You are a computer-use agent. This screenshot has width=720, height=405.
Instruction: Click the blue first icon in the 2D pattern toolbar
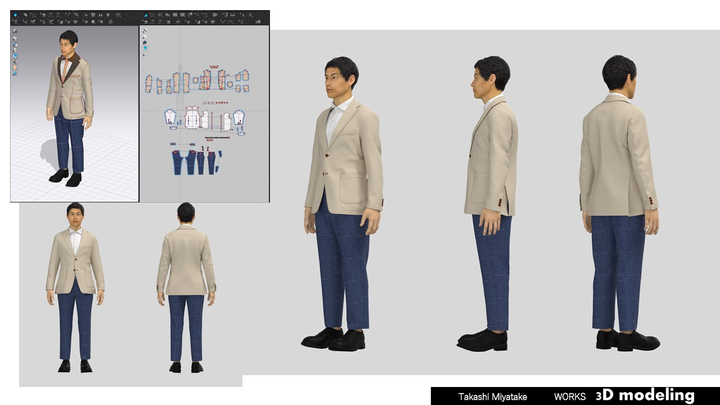tap(146, 17)
